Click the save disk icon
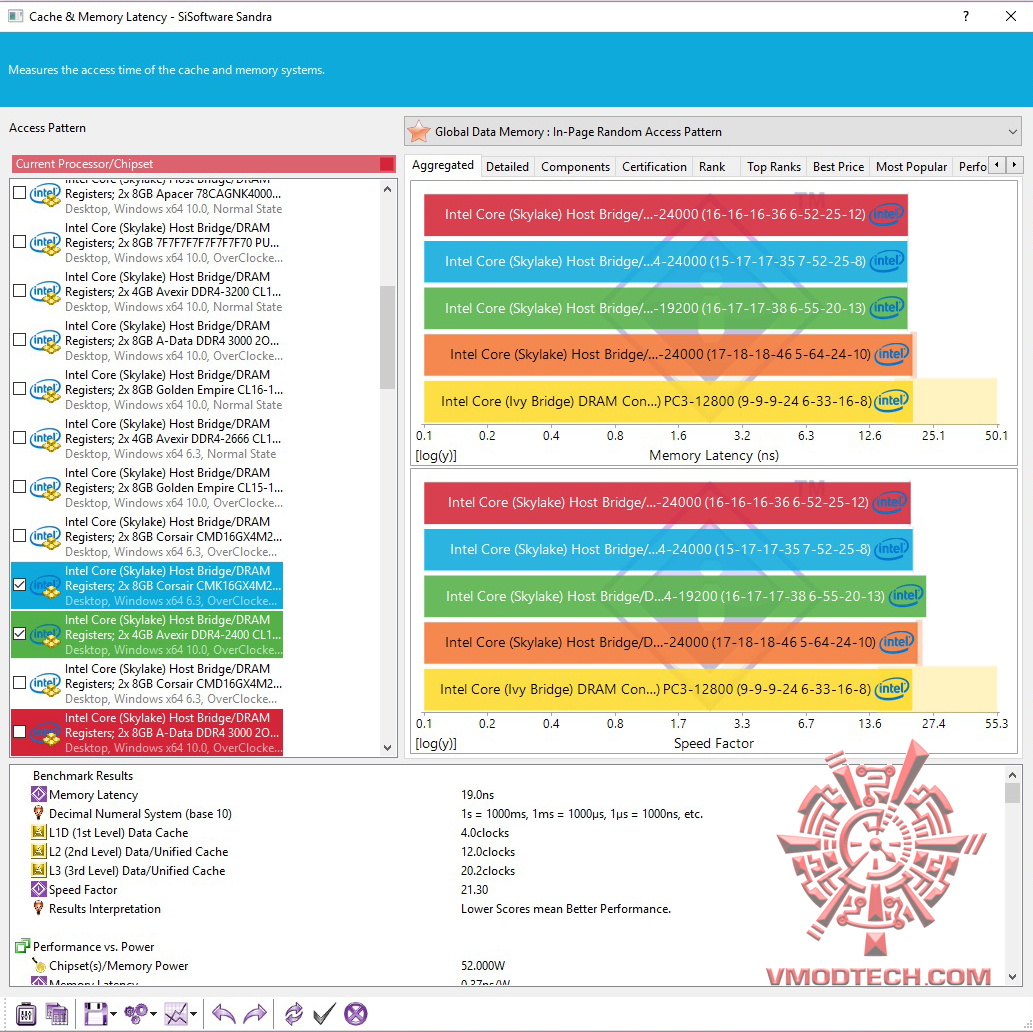The image size is (1033, 1032). pyautogui.click(x=96, y=1014)
